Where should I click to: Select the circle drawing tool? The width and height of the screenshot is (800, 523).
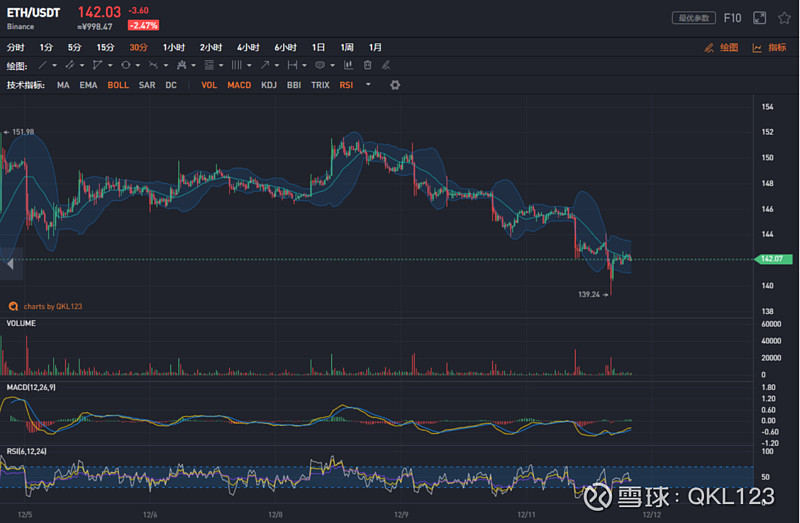pos(126,65)
